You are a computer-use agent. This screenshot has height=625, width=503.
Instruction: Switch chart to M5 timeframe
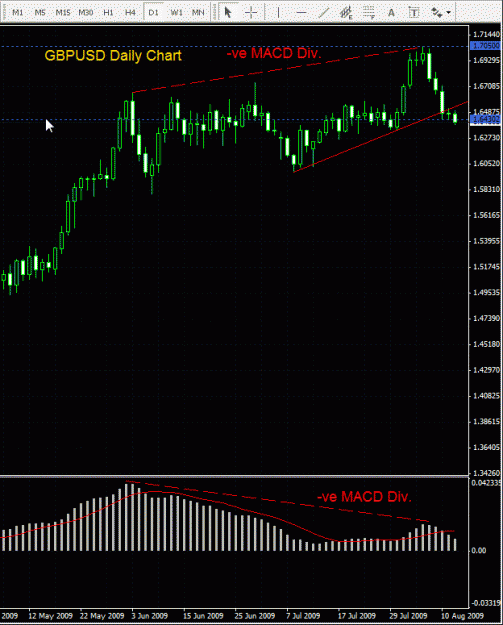(x=40, y=13)
